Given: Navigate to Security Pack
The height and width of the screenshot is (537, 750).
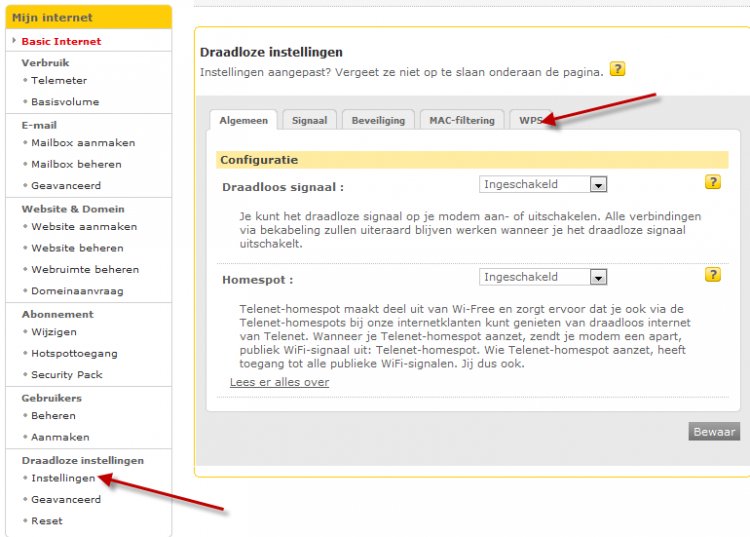Looking at the screenshot, I should coord(67,375).
